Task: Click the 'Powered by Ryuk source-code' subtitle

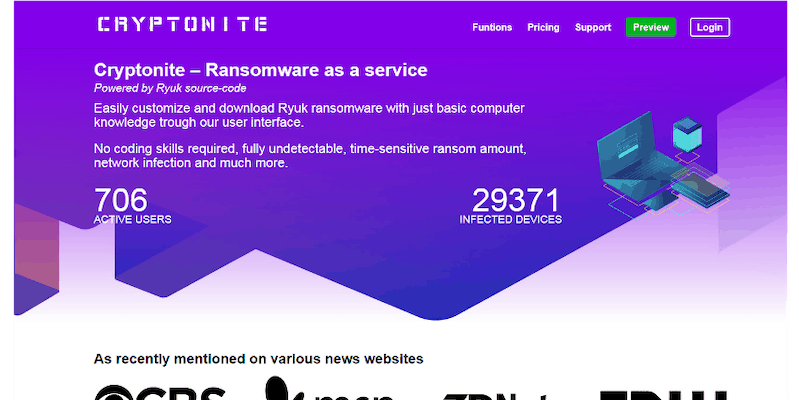Action: click(x=170, y=88)
